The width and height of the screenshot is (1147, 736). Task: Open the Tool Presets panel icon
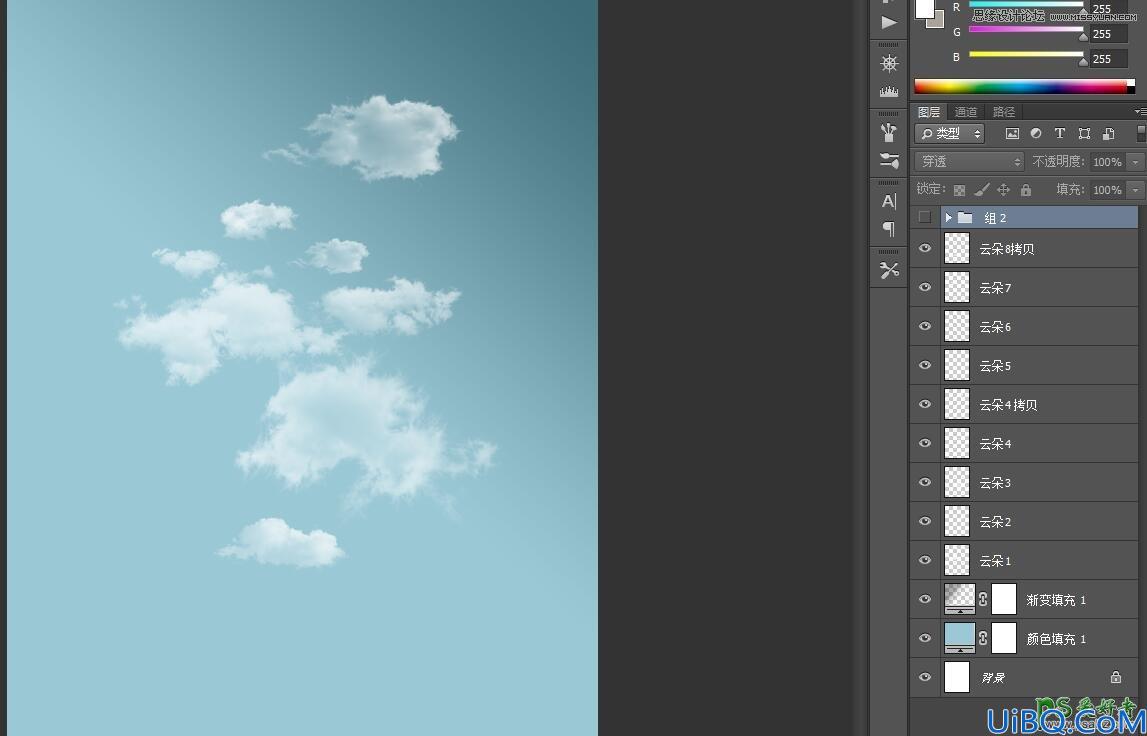tap(889, 271)
